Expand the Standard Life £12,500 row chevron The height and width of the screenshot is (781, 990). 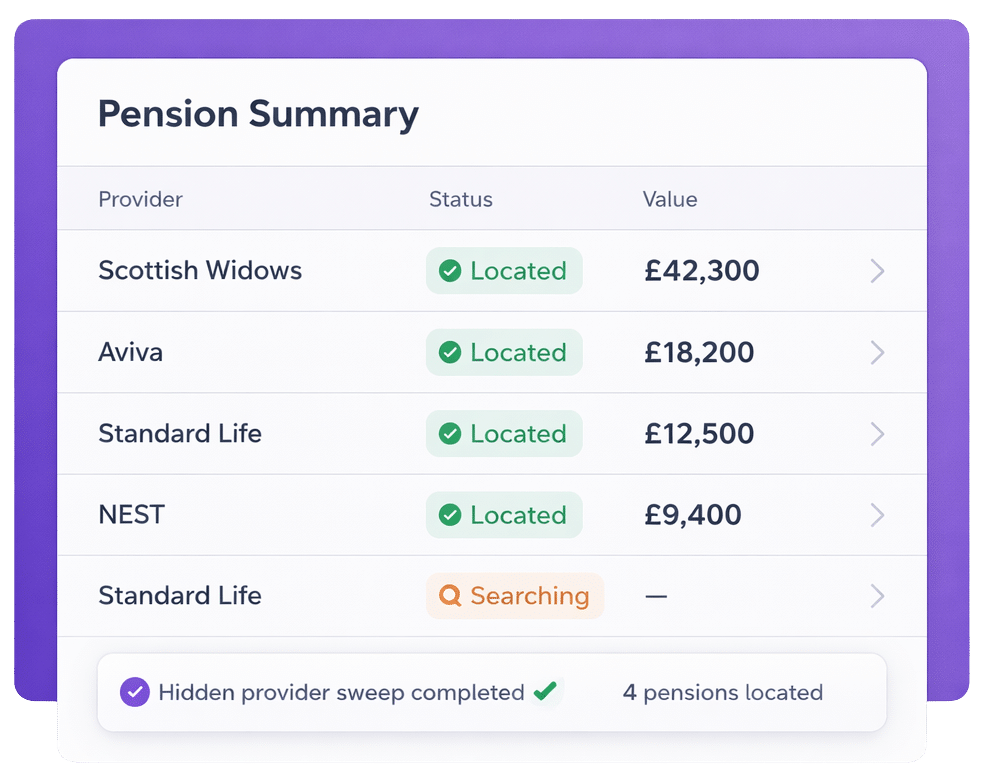pos(877,434)
